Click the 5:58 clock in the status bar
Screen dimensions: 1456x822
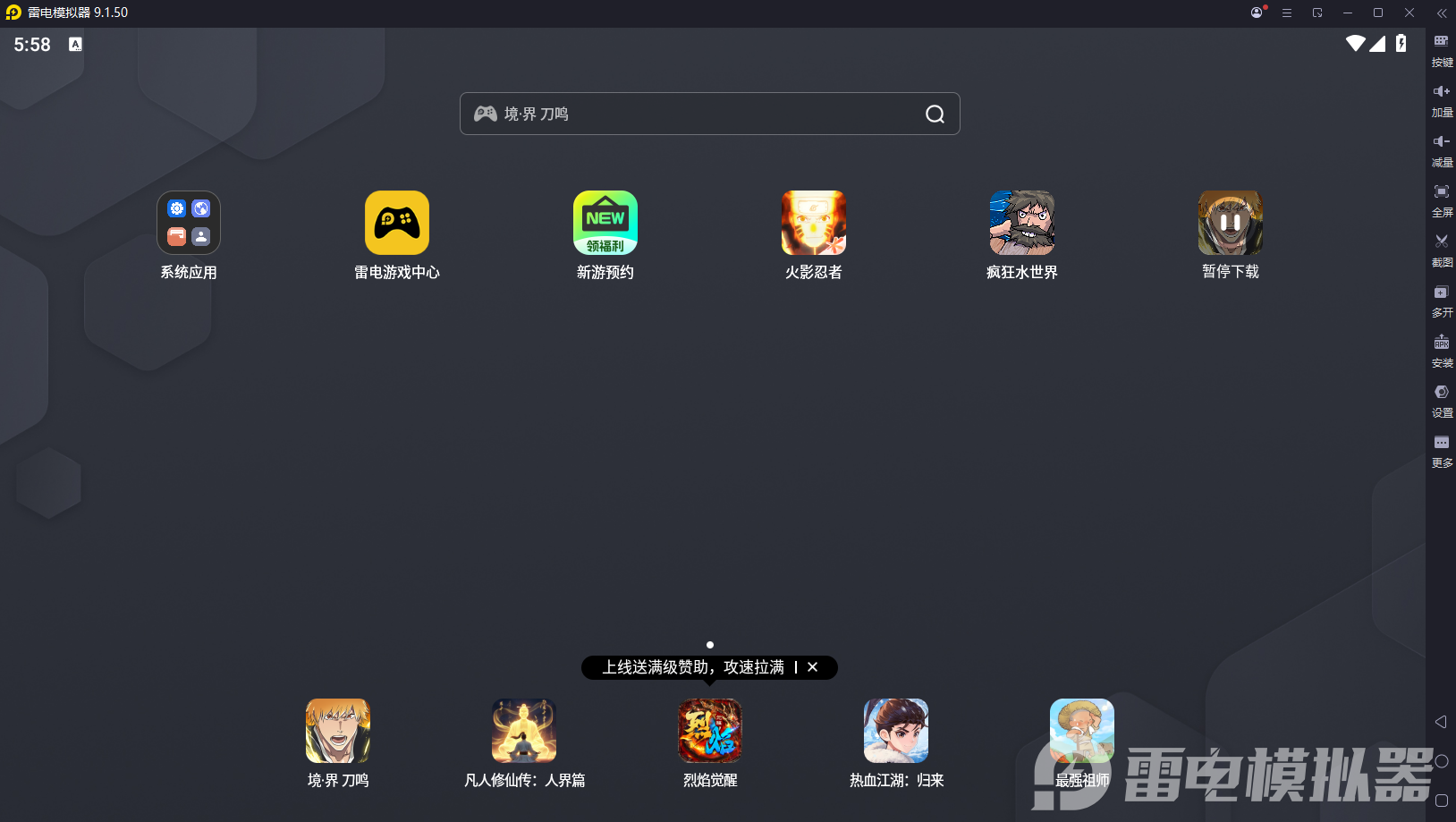click(x=32, y=45)
